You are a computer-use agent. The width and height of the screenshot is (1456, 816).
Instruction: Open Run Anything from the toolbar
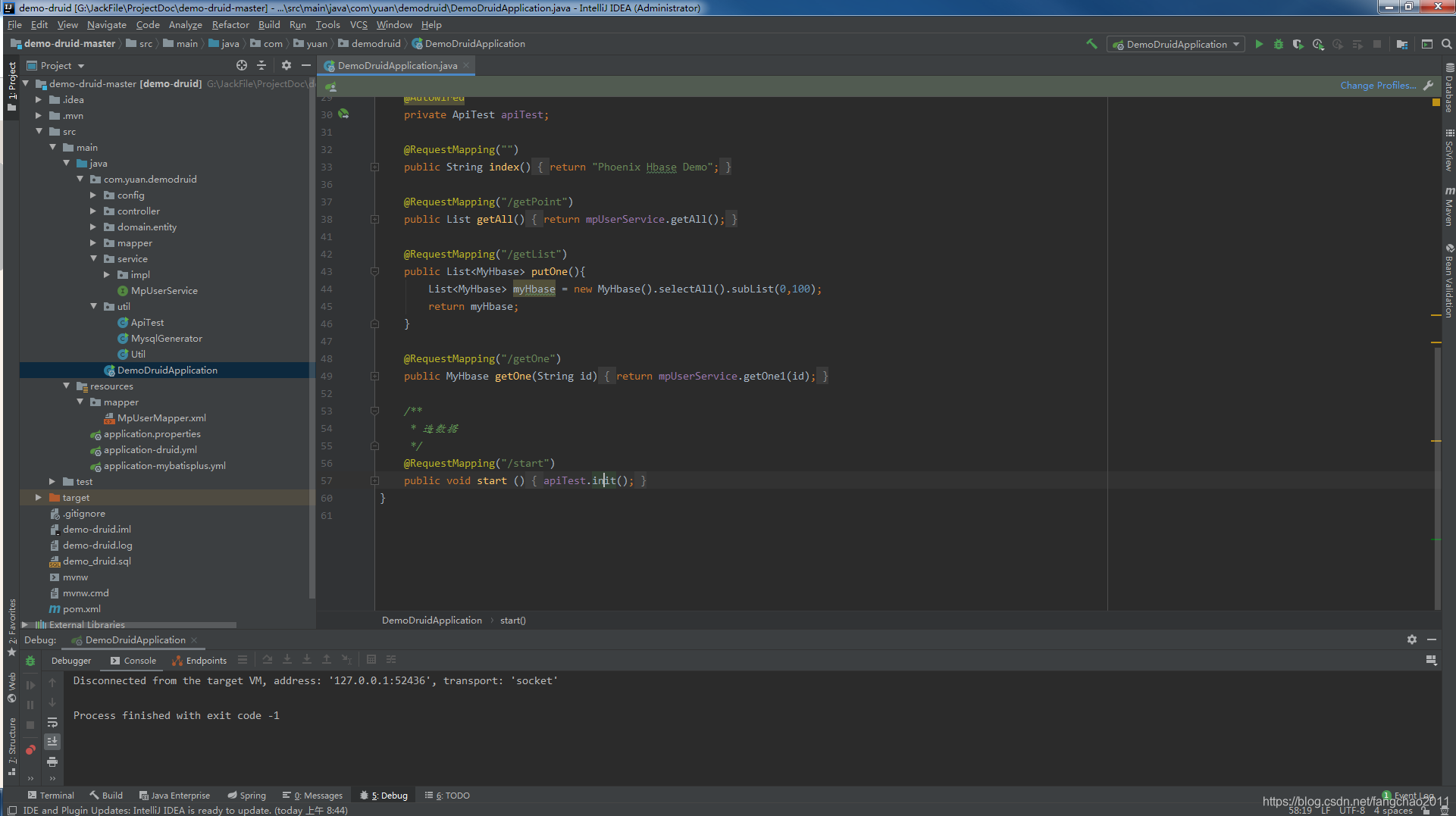[x=1427, y=44]
